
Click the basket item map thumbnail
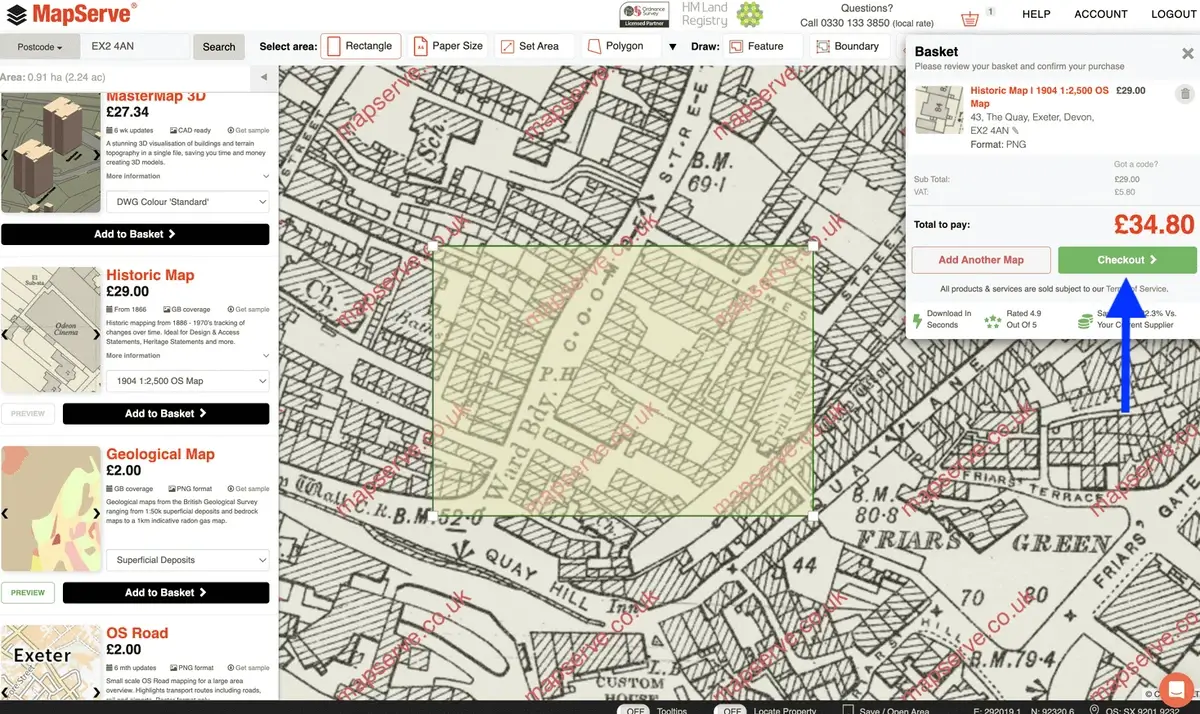(939, 110)
